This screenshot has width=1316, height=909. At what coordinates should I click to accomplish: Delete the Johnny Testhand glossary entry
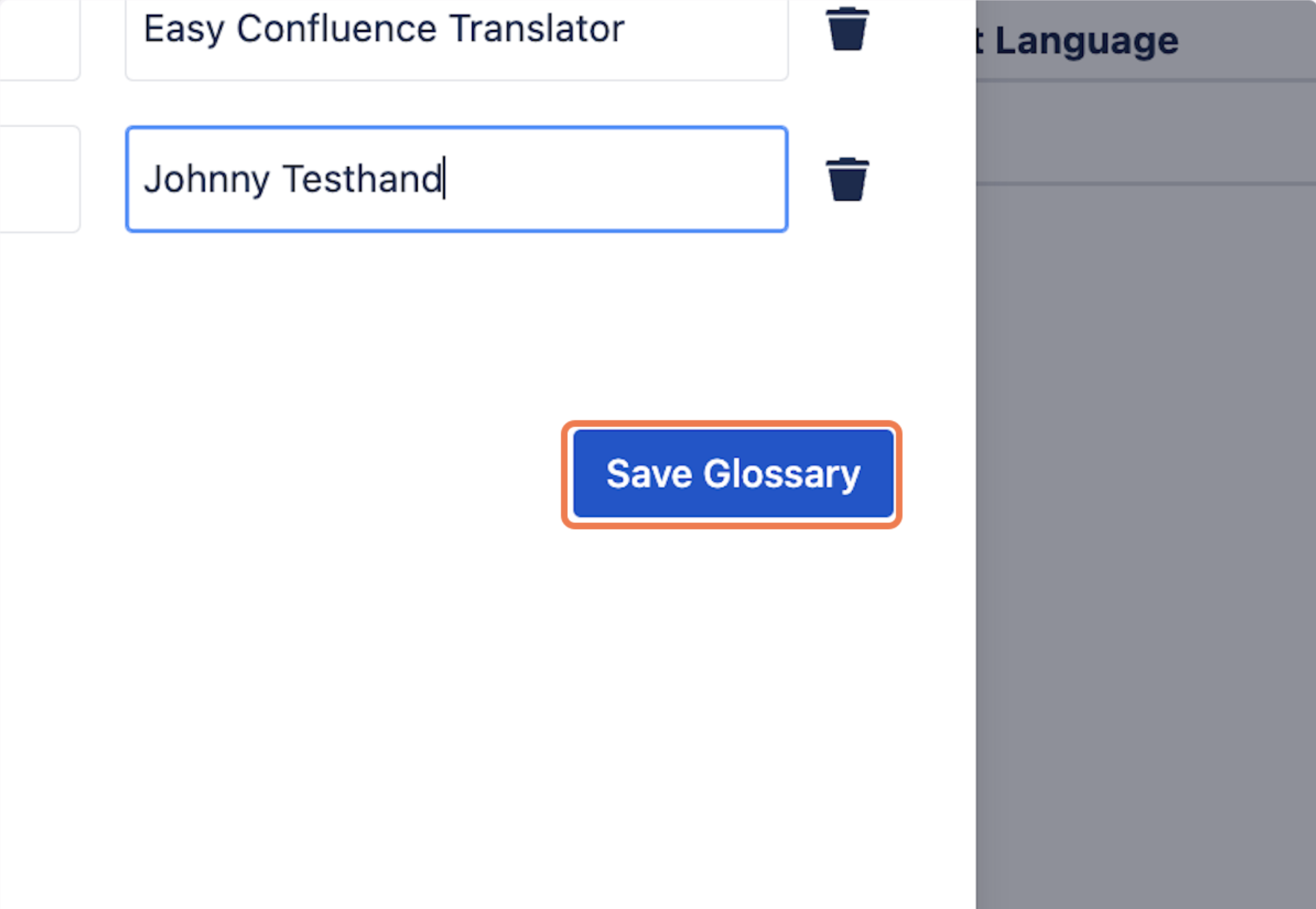point(847,180)
